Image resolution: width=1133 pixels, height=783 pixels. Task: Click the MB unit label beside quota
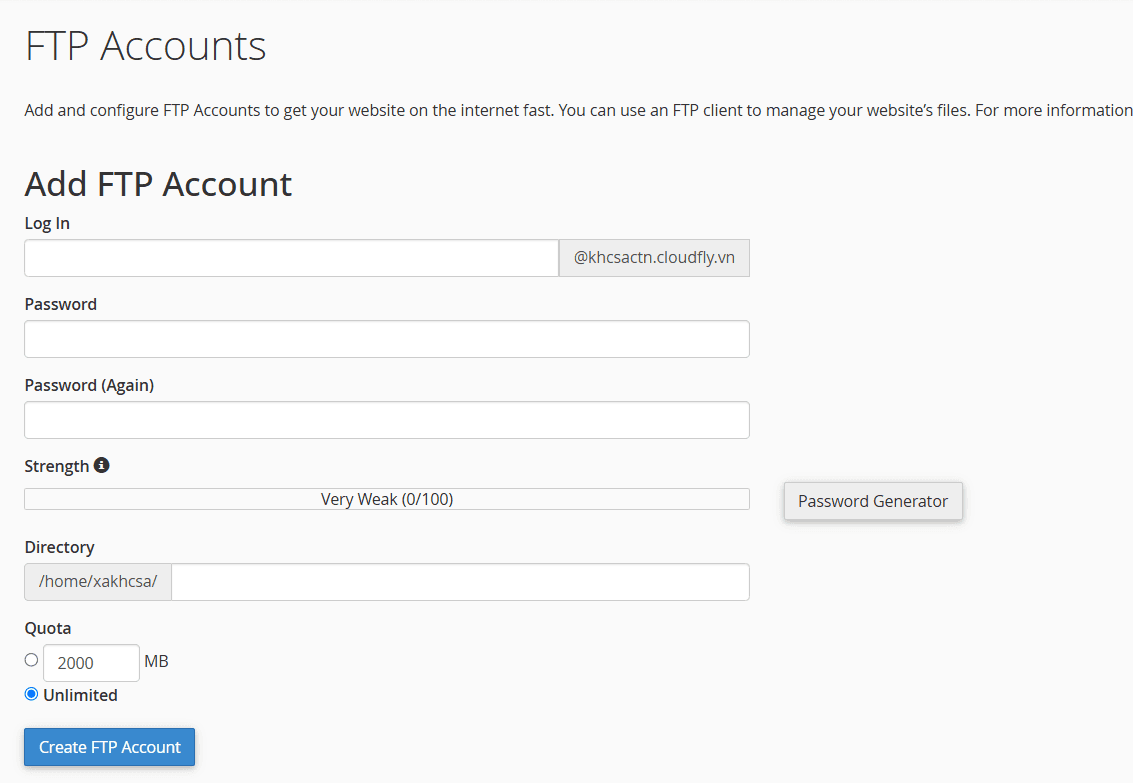156,662
